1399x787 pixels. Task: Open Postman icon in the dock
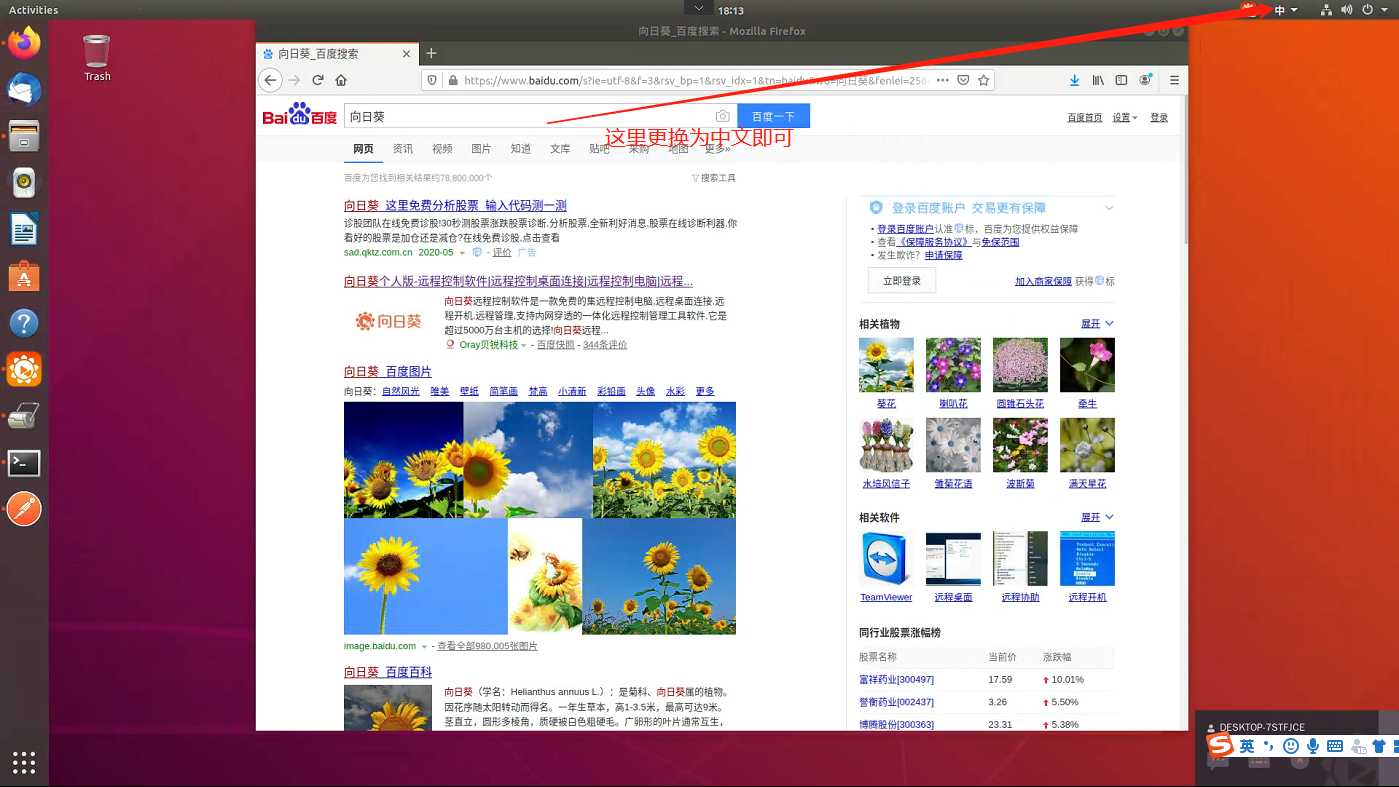(24, 509)
